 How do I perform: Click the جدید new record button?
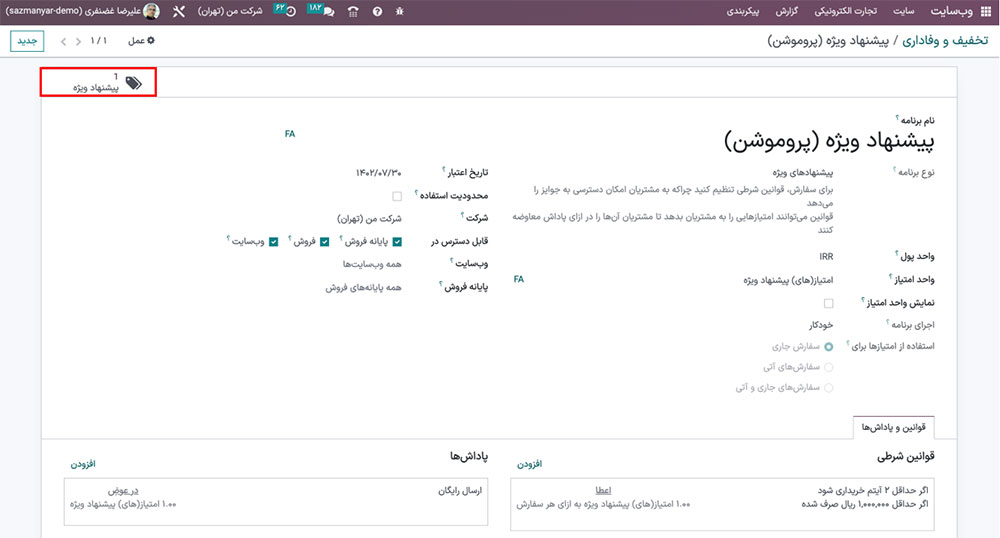27,41
